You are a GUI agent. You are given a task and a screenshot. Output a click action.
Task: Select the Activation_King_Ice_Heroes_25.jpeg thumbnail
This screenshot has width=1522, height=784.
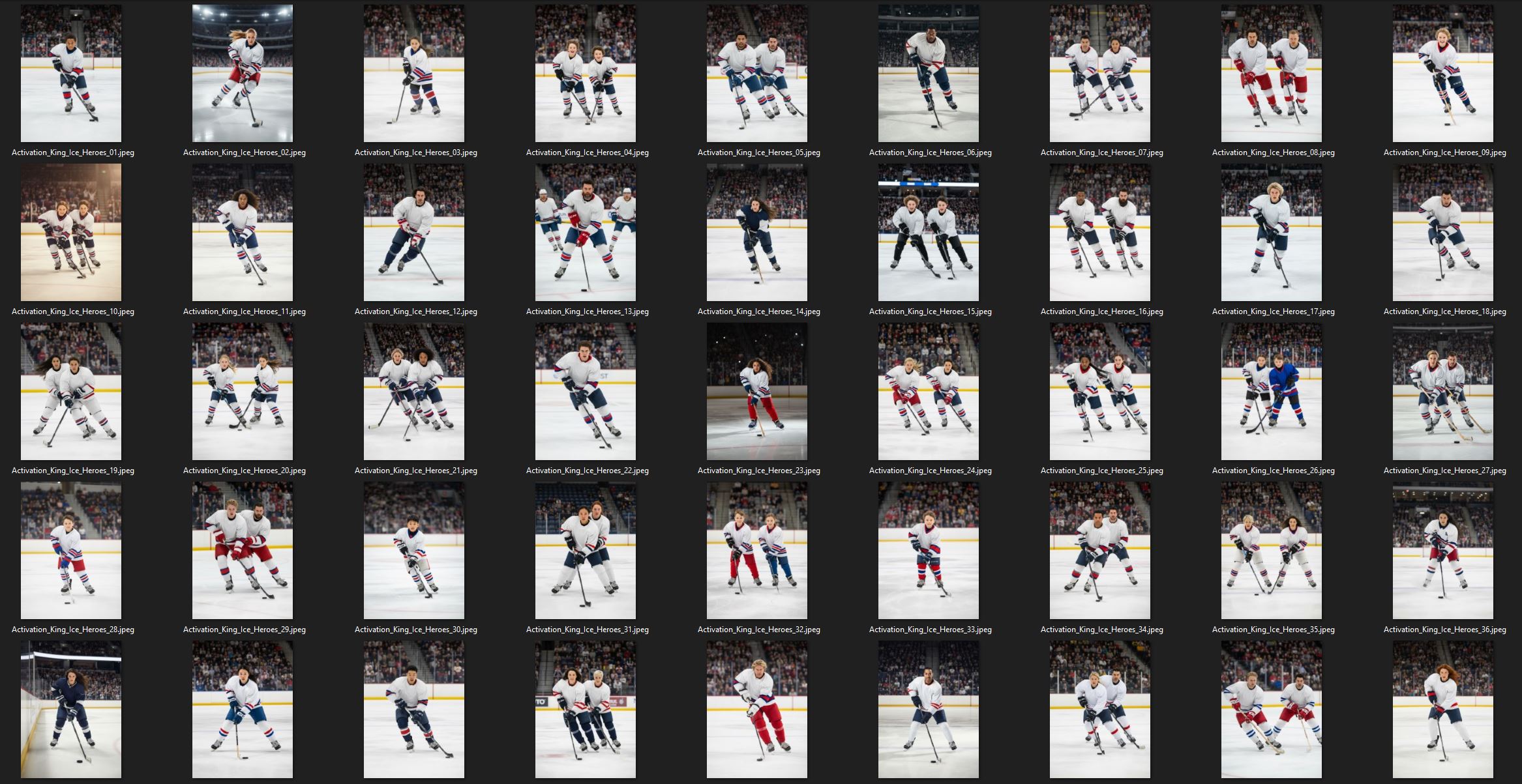tap(1100, 392)
